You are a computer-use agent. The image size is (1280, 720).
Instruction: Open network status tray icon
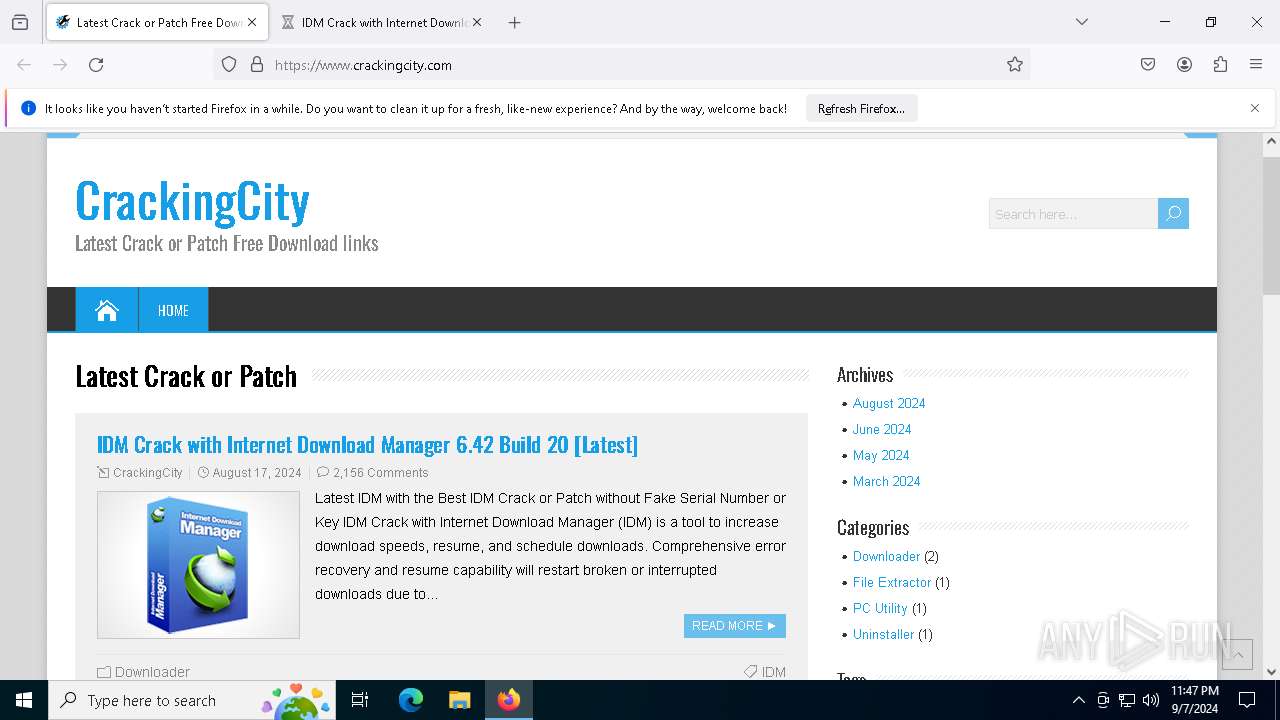point(1127,700)
